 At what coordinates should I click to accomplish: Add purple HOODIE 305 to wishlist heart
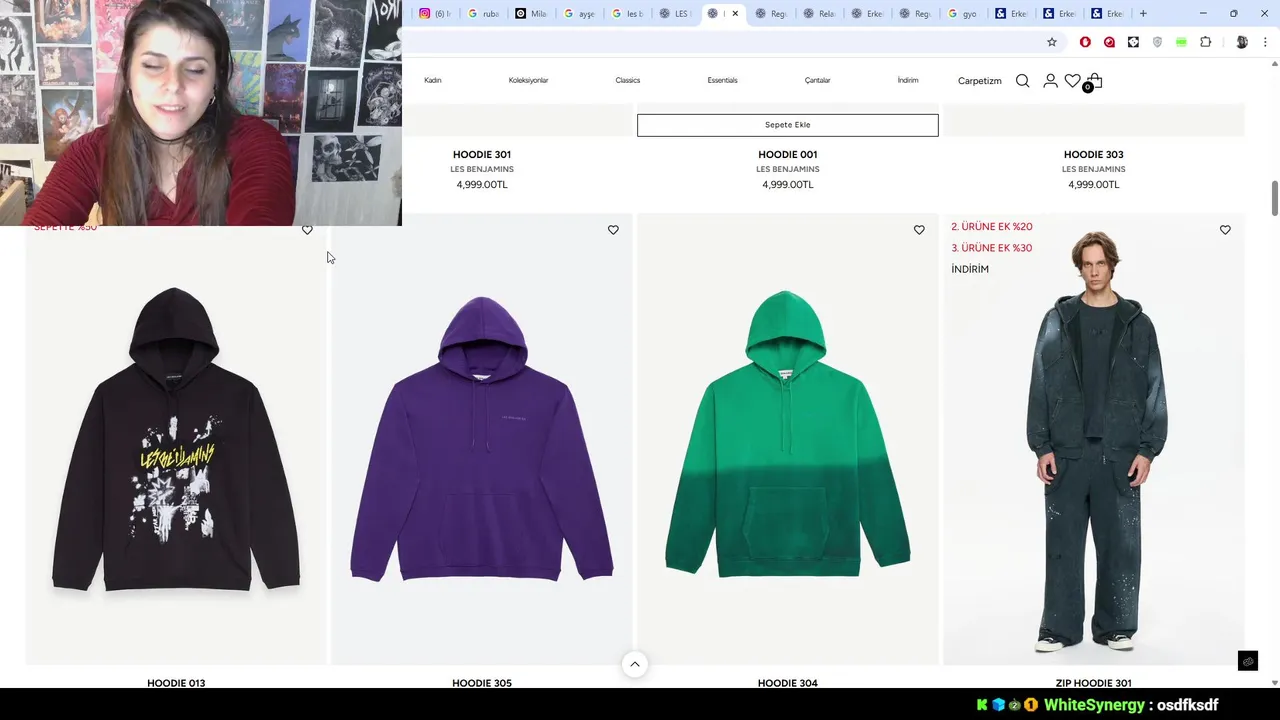pos(613,230)
